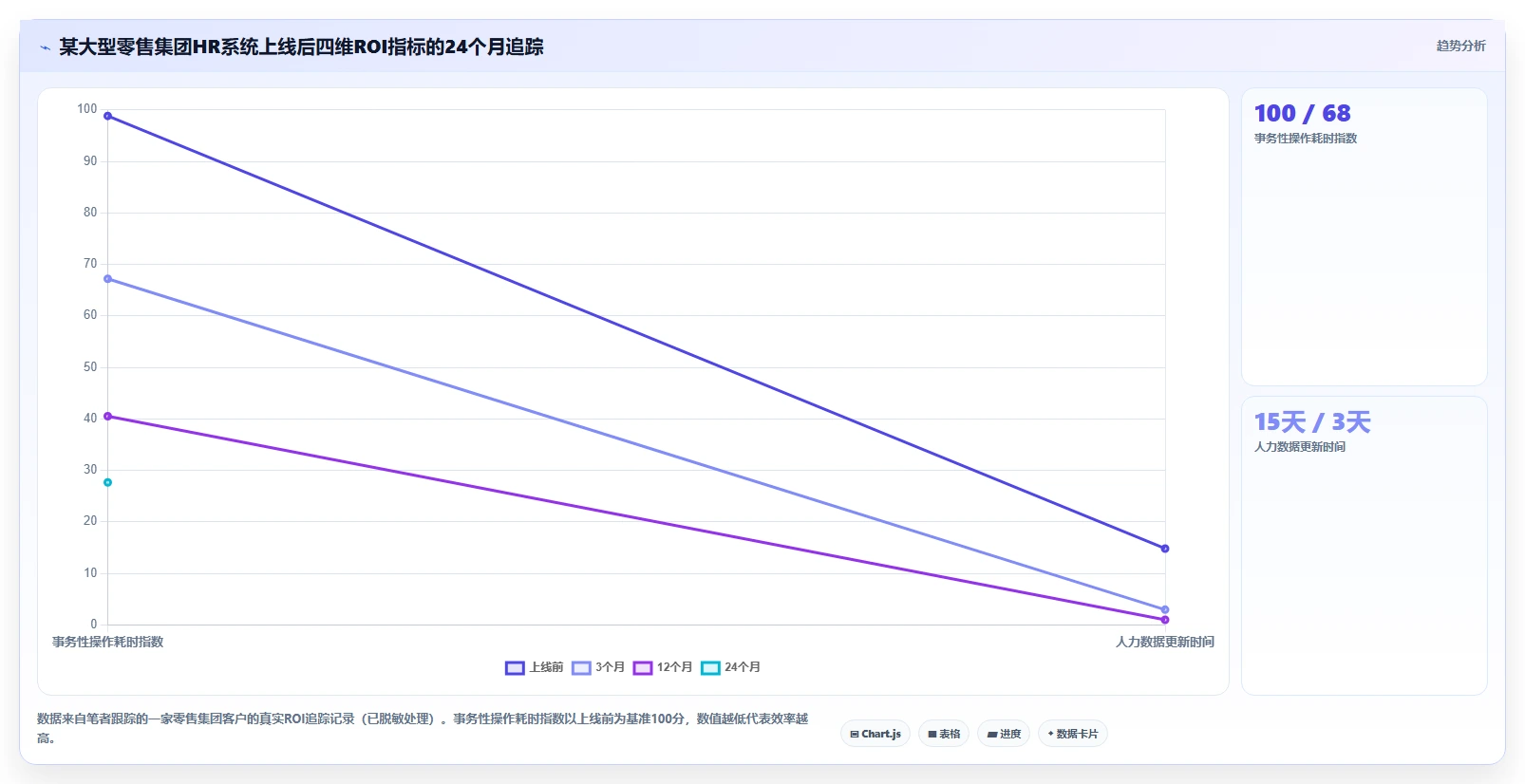Image resolution: width=1525 pixels, height=784 pixels.
Task: Click the 事务性操作耗时指数 x-axis label
Action: pyautogui.click(x=107, y=642)
